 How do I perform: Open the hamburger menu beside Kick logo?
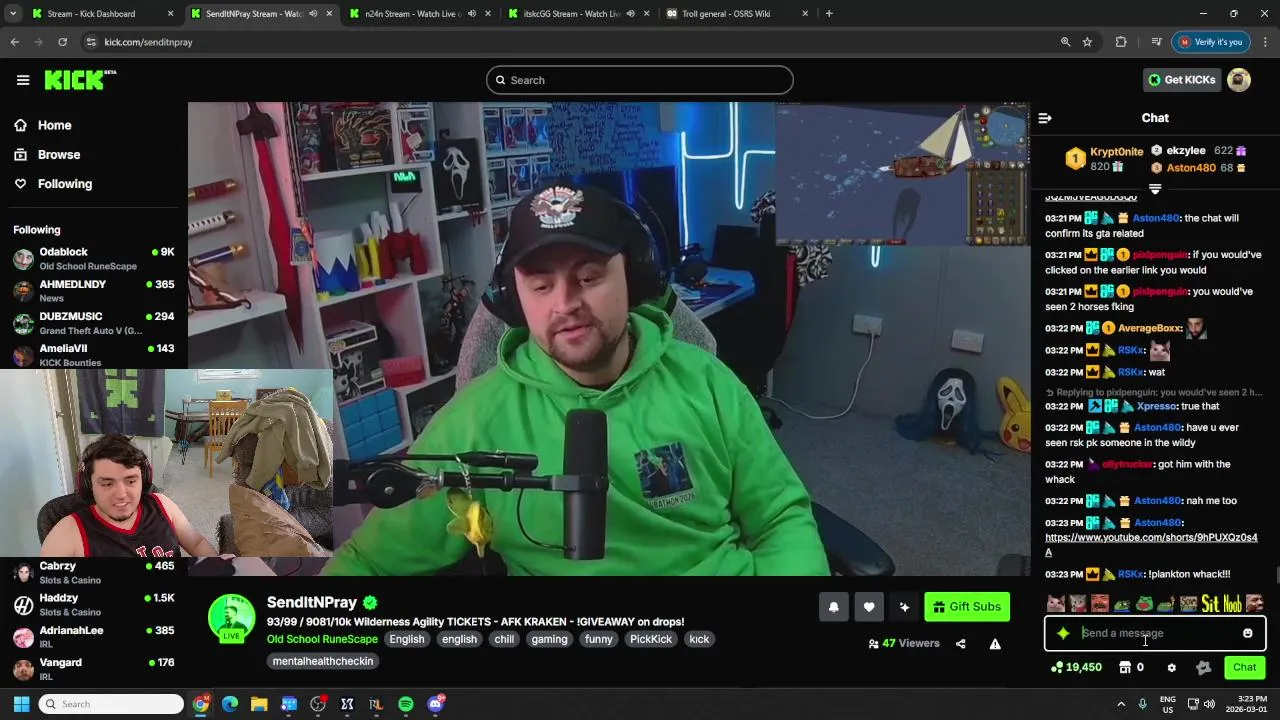click(x=23, y=80)
